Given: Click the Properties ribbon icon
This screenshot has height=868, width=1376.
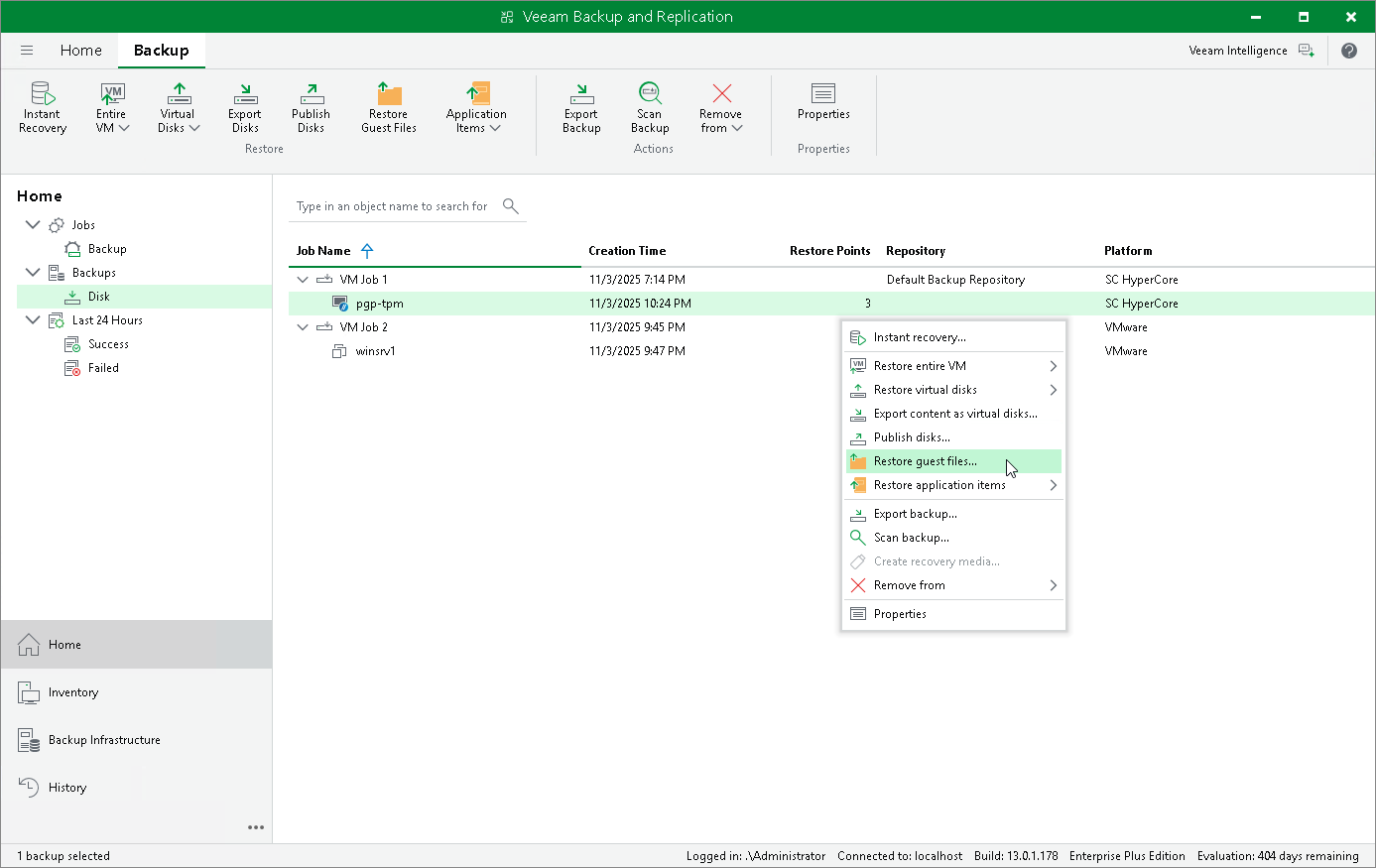Looking at the screenshot, I should pos(823,93).
